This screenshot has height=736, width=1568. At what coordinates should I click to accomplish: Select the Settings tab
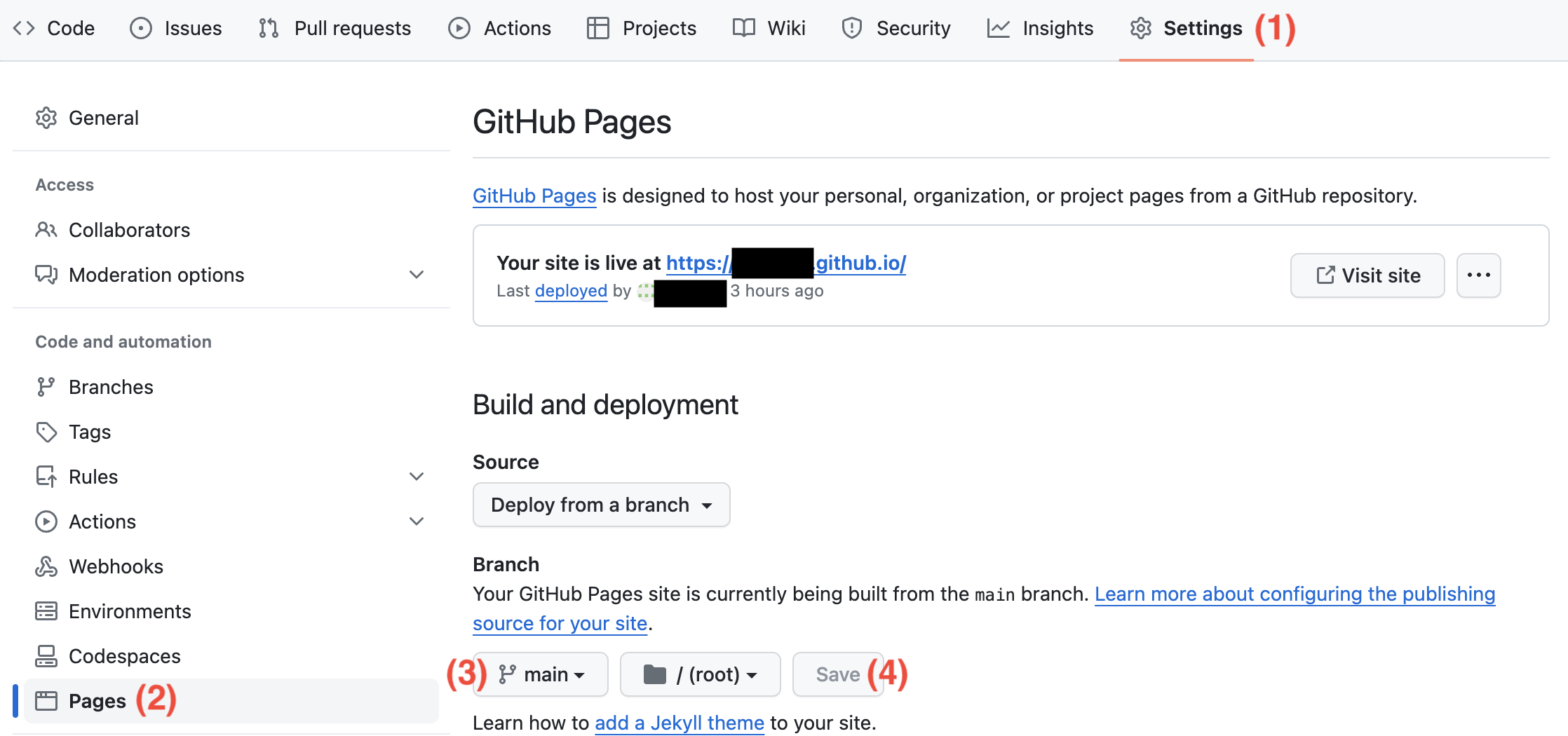pyautogui.click(x=1187, y=28)
